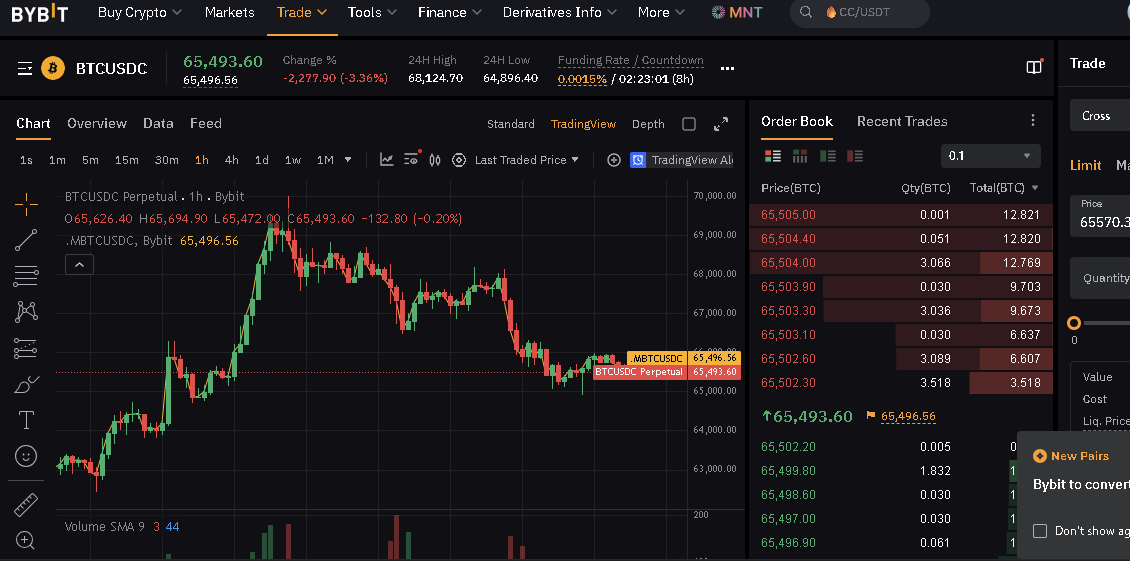
Task: Open chart display settings icon
Action: pos(411,159)
